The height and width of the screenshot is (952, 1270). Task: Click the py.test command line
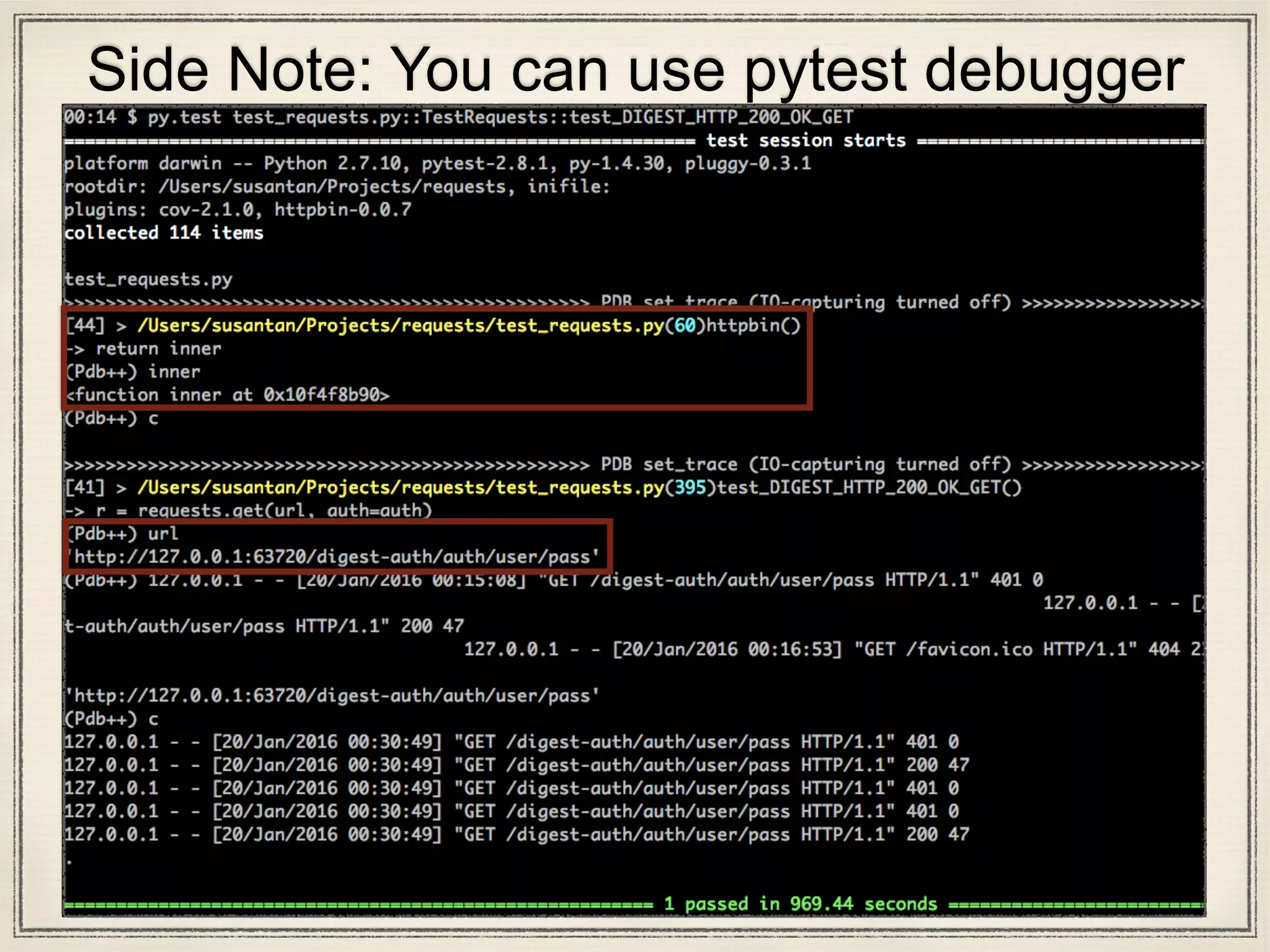[459, 117]
